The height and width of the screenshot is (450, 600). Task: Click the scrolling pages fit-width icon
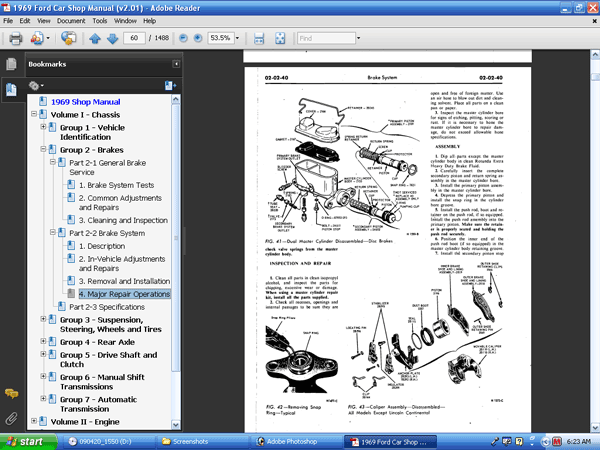[x=259, y=38]
